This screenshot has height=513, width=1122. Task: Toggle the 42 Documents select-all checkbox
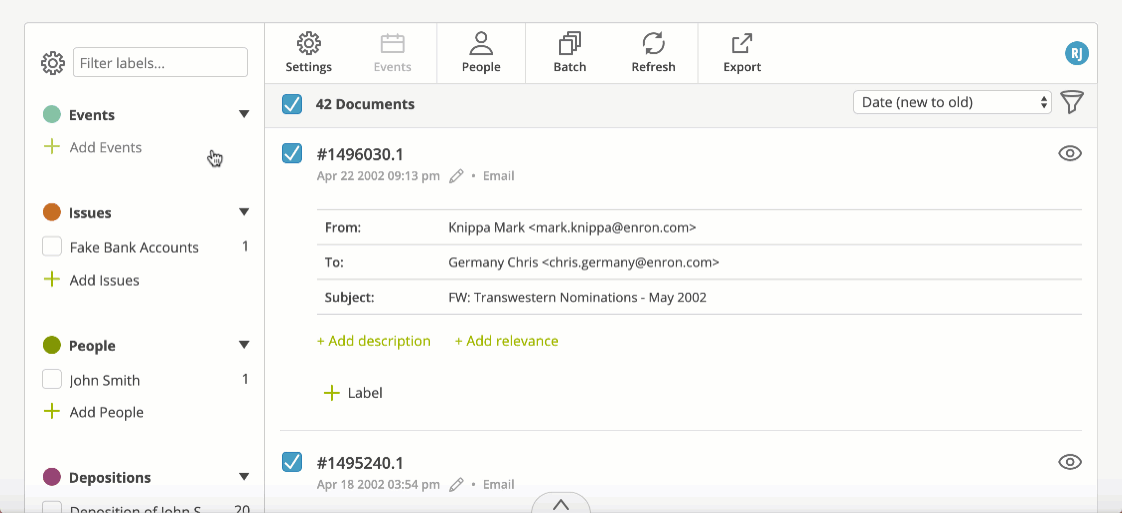coord(292,104)
